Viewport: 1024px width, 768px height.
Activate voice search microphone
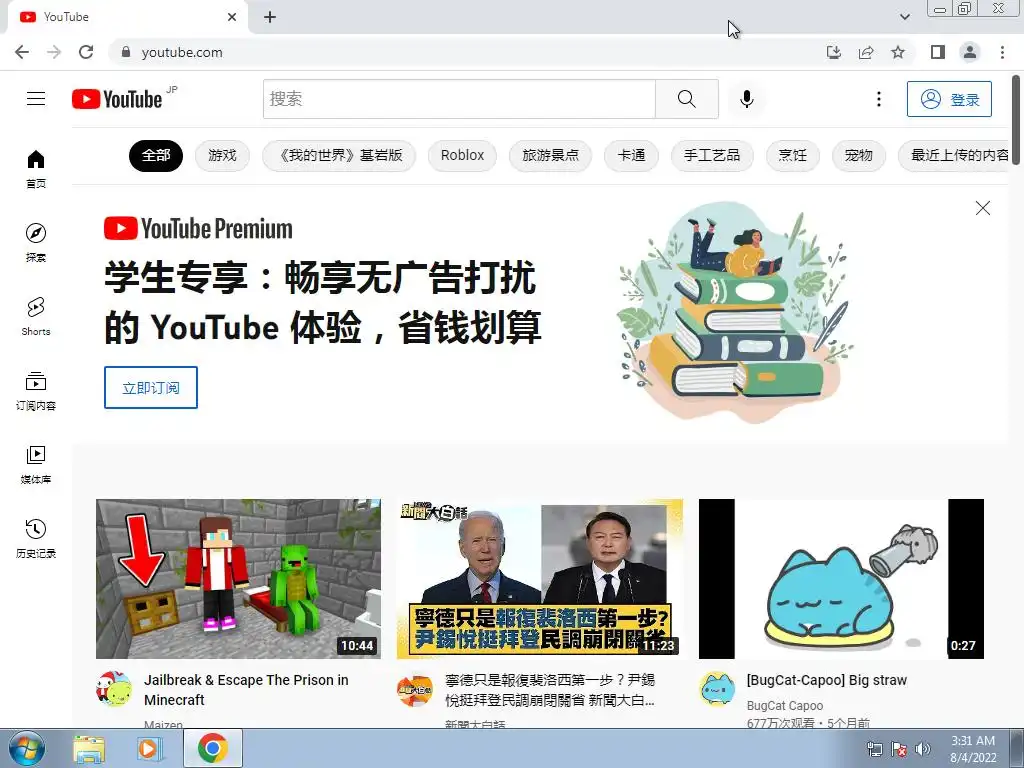(x=746, y=99)
